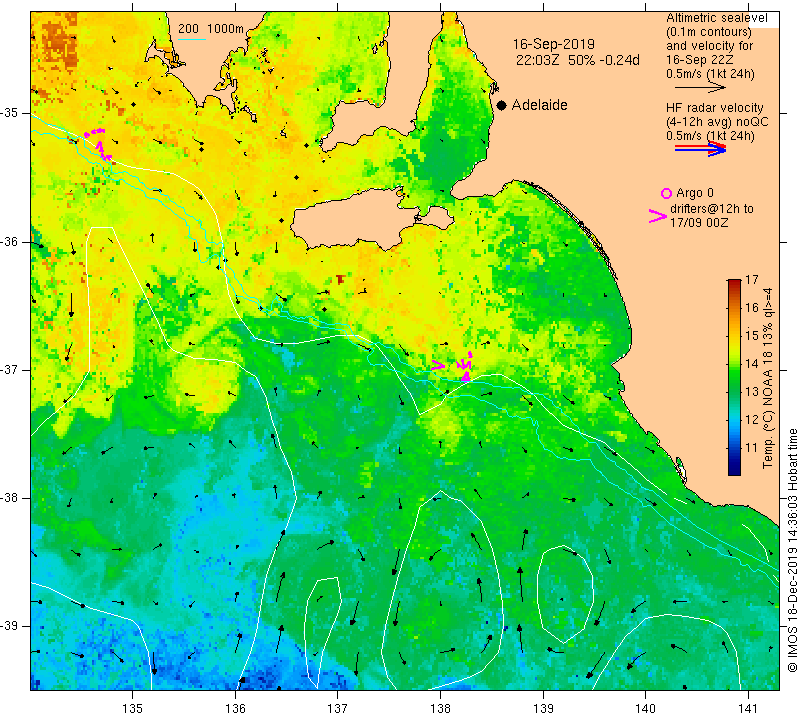This screenshot has height=720, width=800.
Task: Click the magenta drifter cluster near 138E 37S
Action: pos(453,366)
